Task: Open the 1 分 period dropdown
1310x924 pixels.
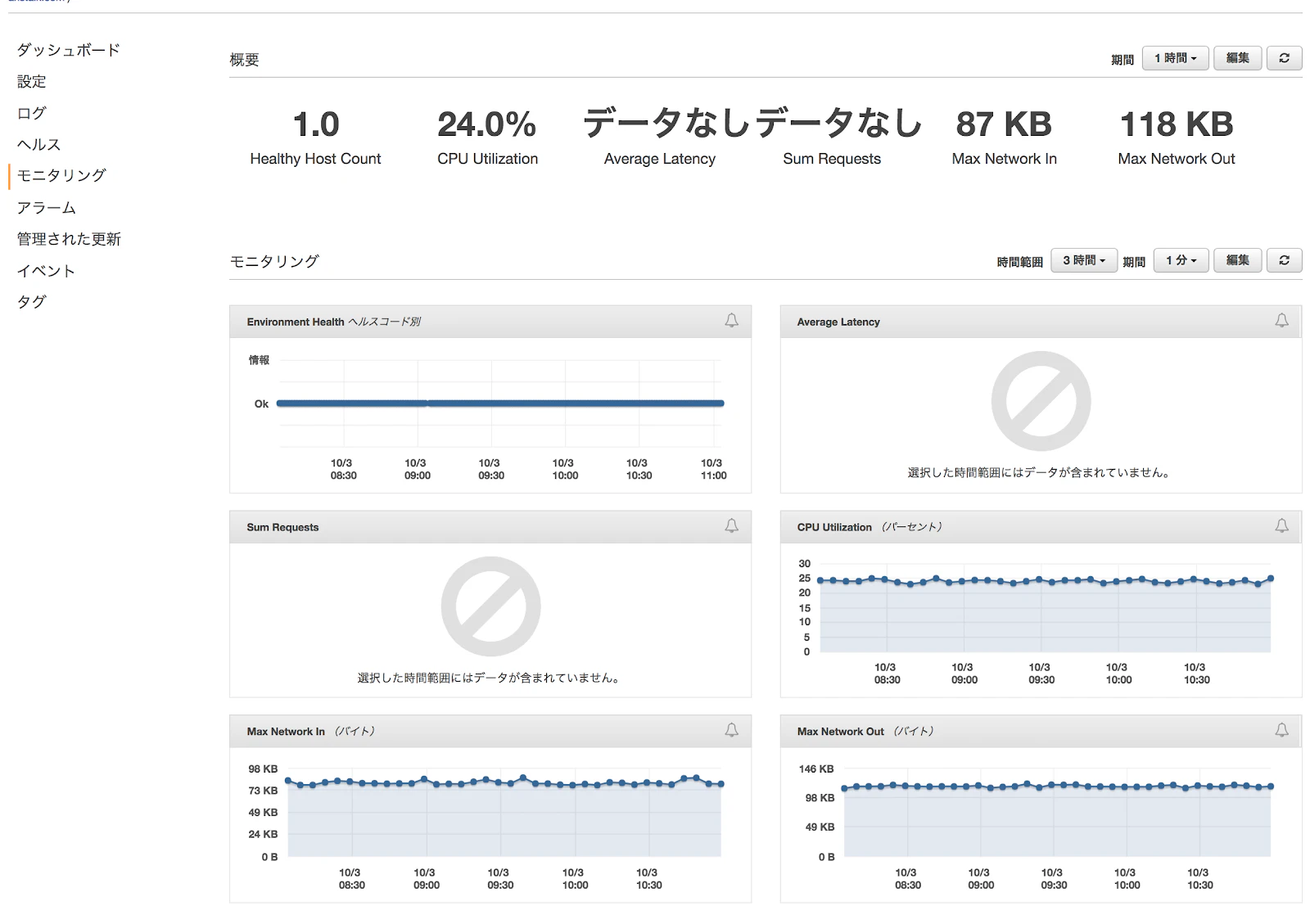Action: coord(1181,260)
